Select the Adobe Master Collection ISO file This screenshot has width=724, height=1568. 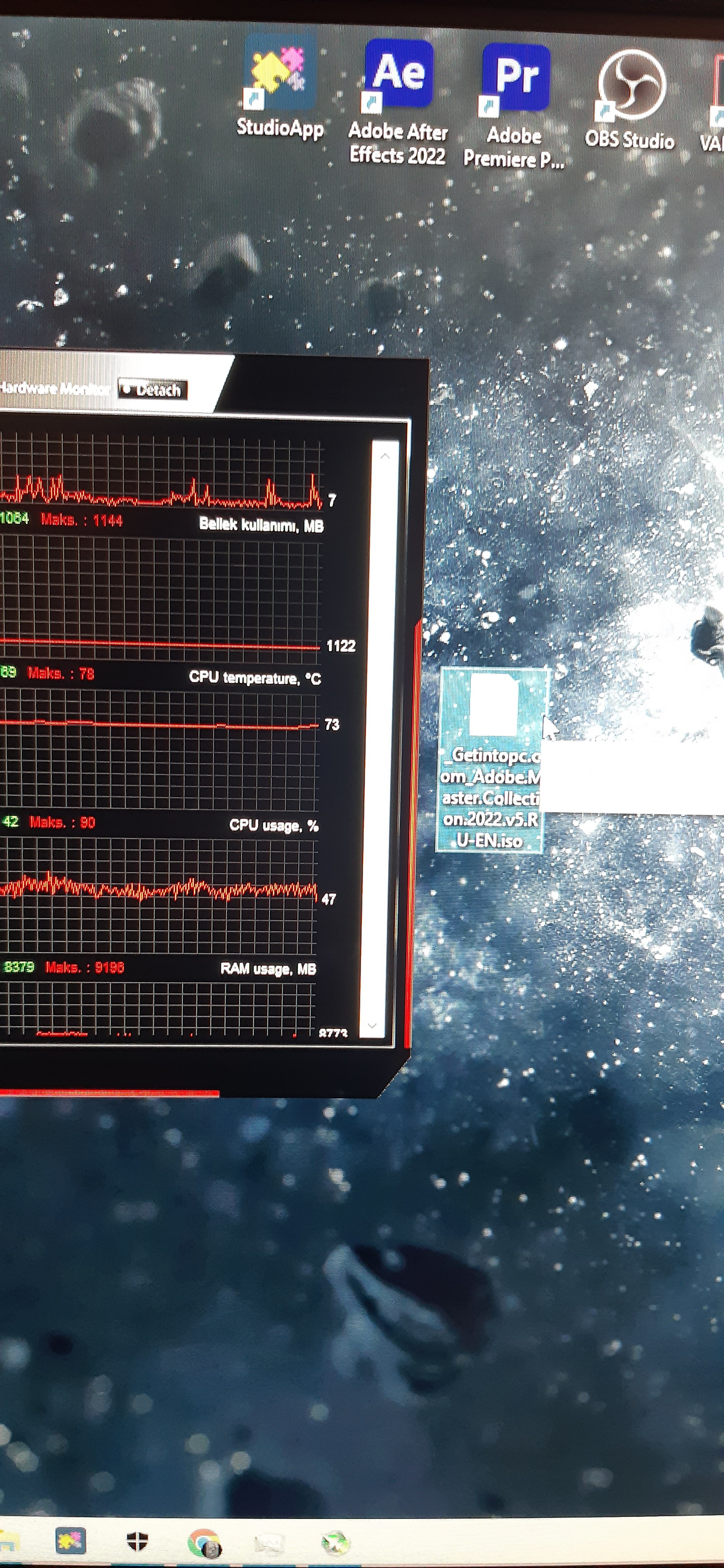[x=493, y=706]
